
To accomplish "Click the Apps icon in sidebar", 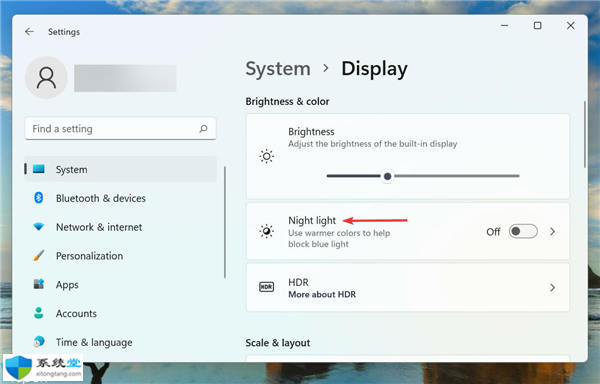I will tap(39, 284).
